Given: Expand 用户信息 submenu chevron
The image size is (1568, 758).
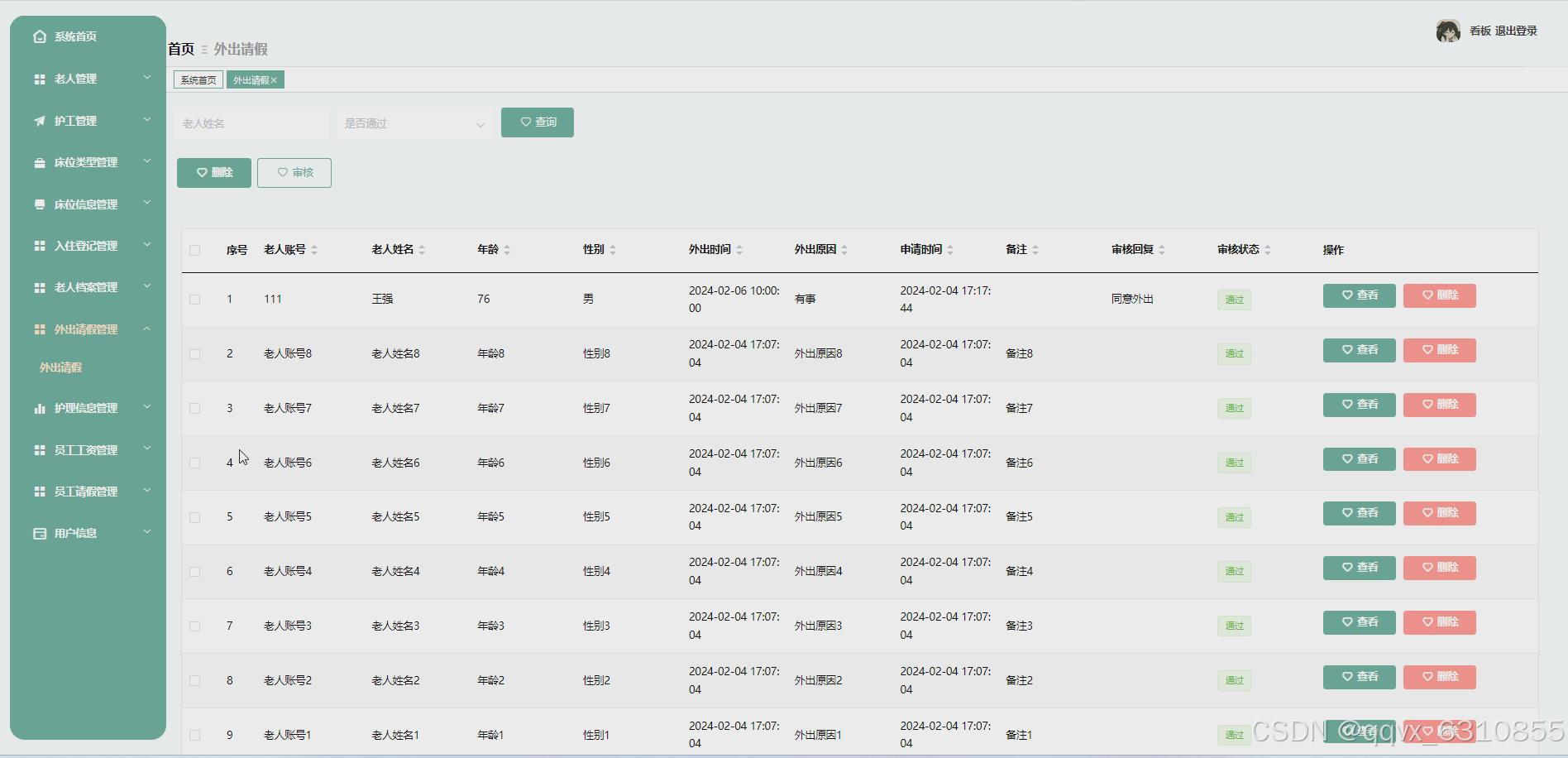Looking at the screenshot, I should [x=147, y=533].
